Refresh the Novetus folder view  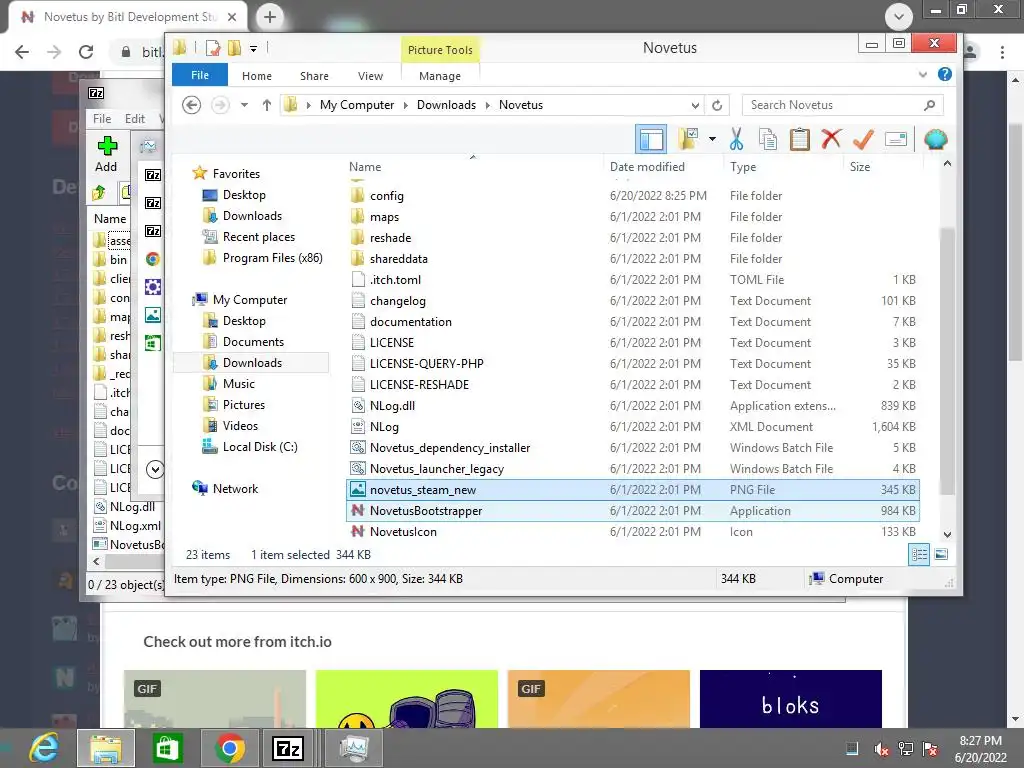click(x=717, y=105)
